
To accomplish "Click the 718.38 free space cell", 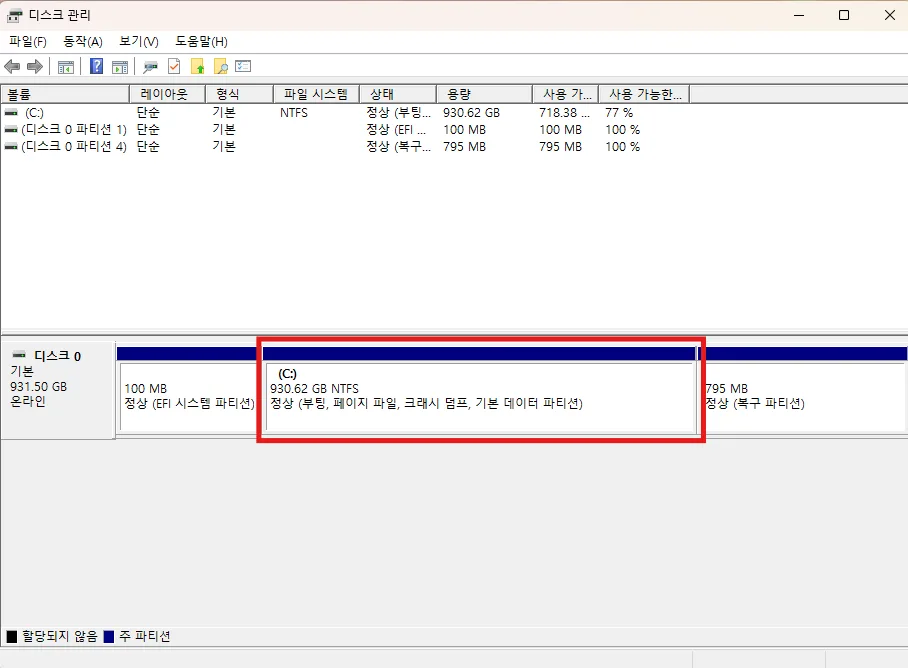I will [x=564, y=113].
